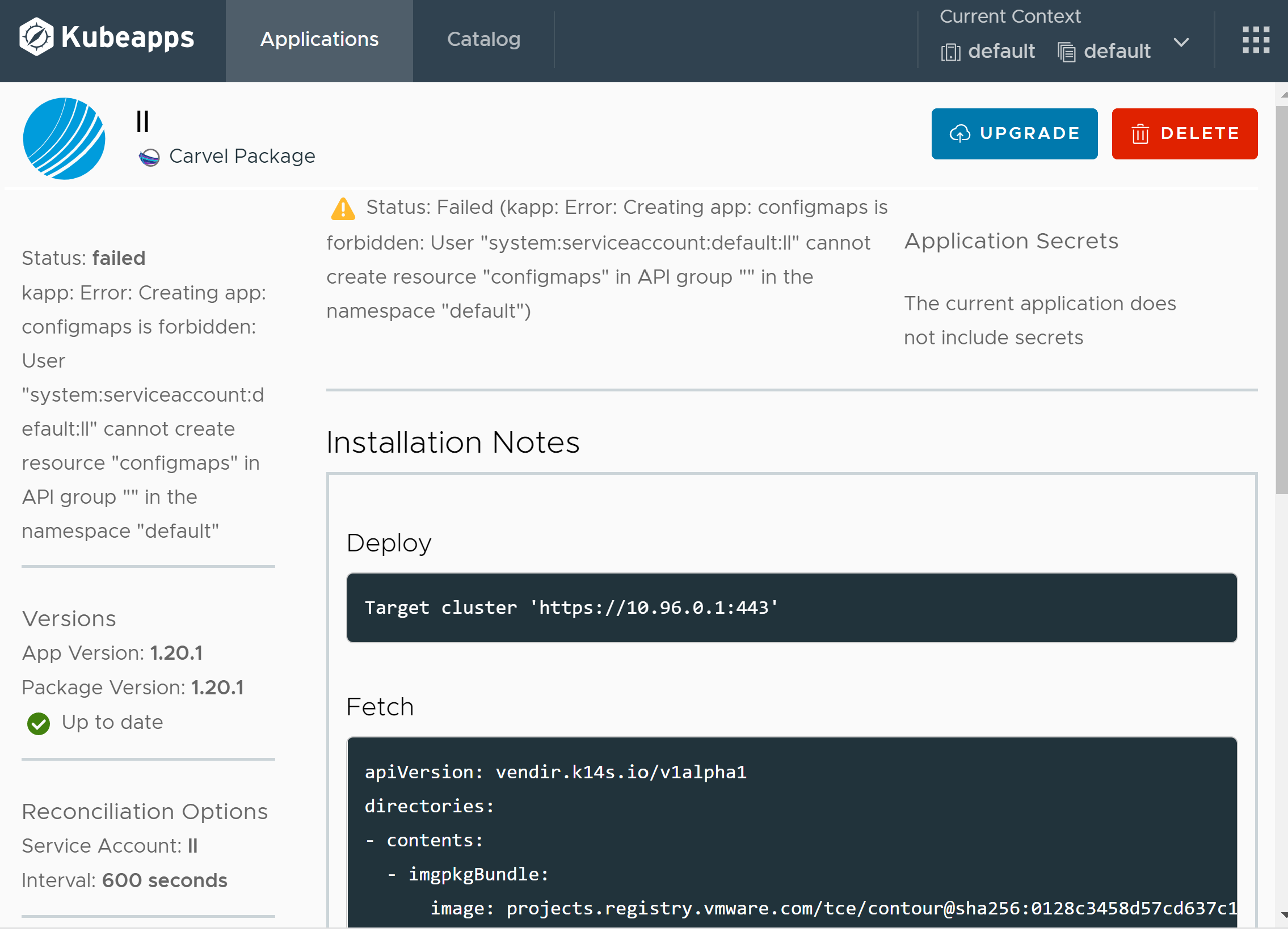Click the Kubeapps logo
Viewport: 1288px width, 936px height.
(x=105, y=38)
